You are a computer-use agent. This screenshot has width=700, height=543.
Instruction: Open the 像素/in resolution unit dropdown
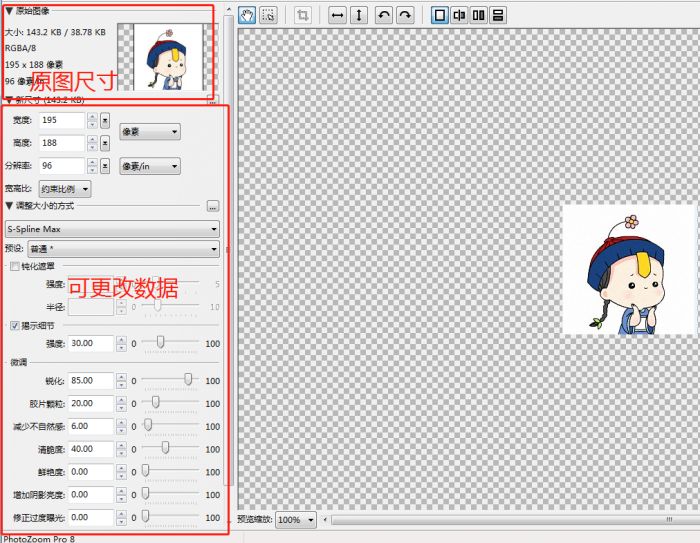(150, 166)
